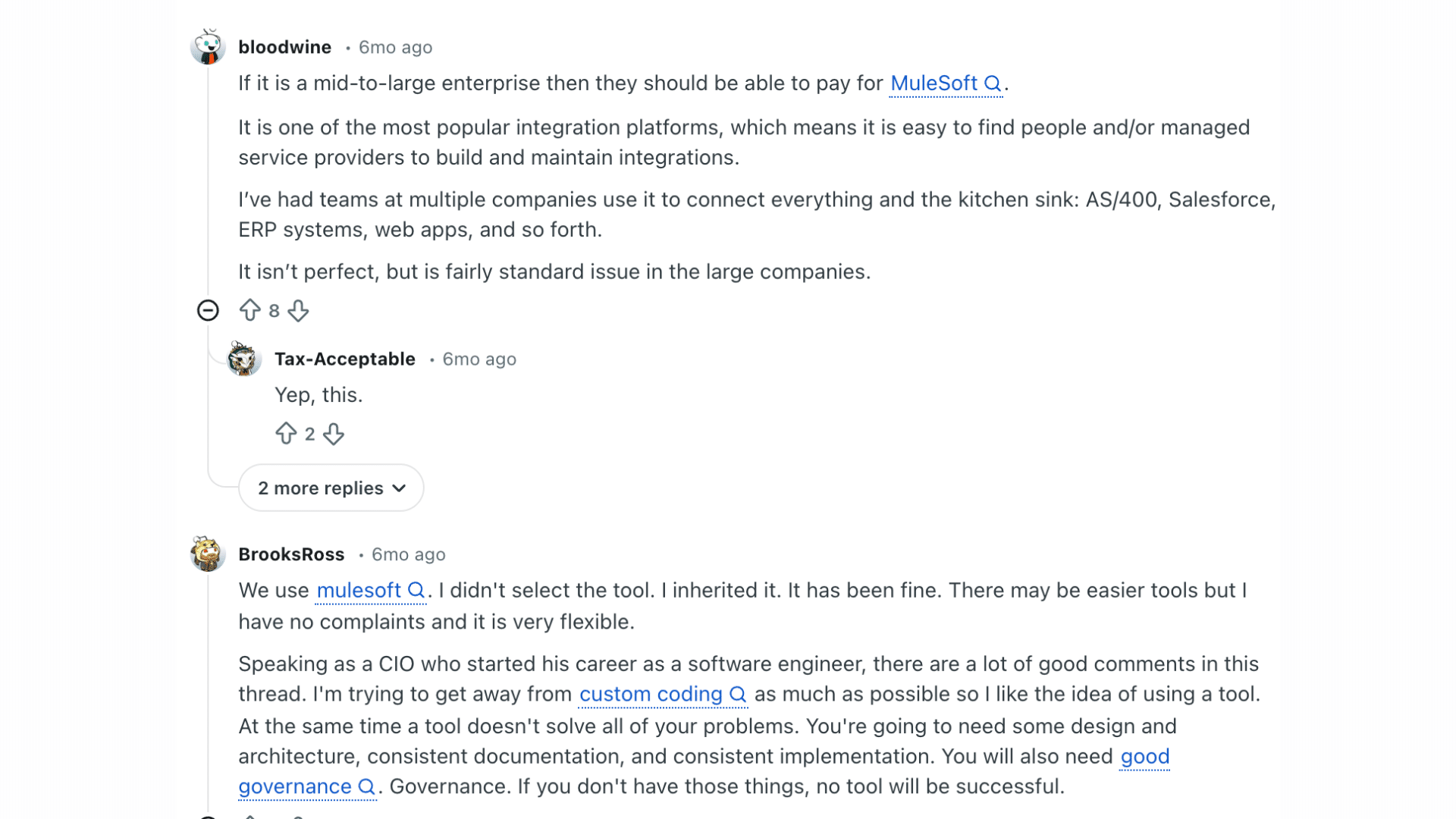Expand '2 more replies' under Tax-Acceptable
Viewport: 1456px width, 819px height.
pos(331,488)
